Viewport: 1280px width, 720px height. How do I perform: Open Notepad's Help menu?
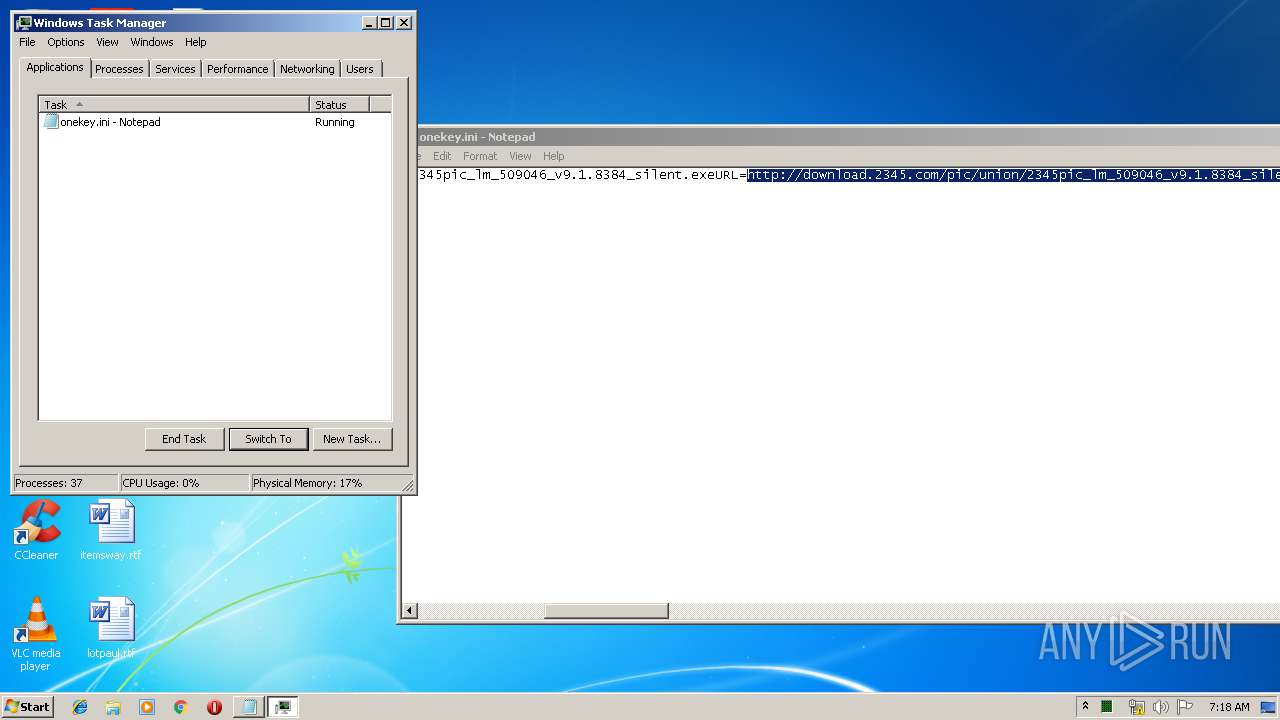(x=554, y=156)
